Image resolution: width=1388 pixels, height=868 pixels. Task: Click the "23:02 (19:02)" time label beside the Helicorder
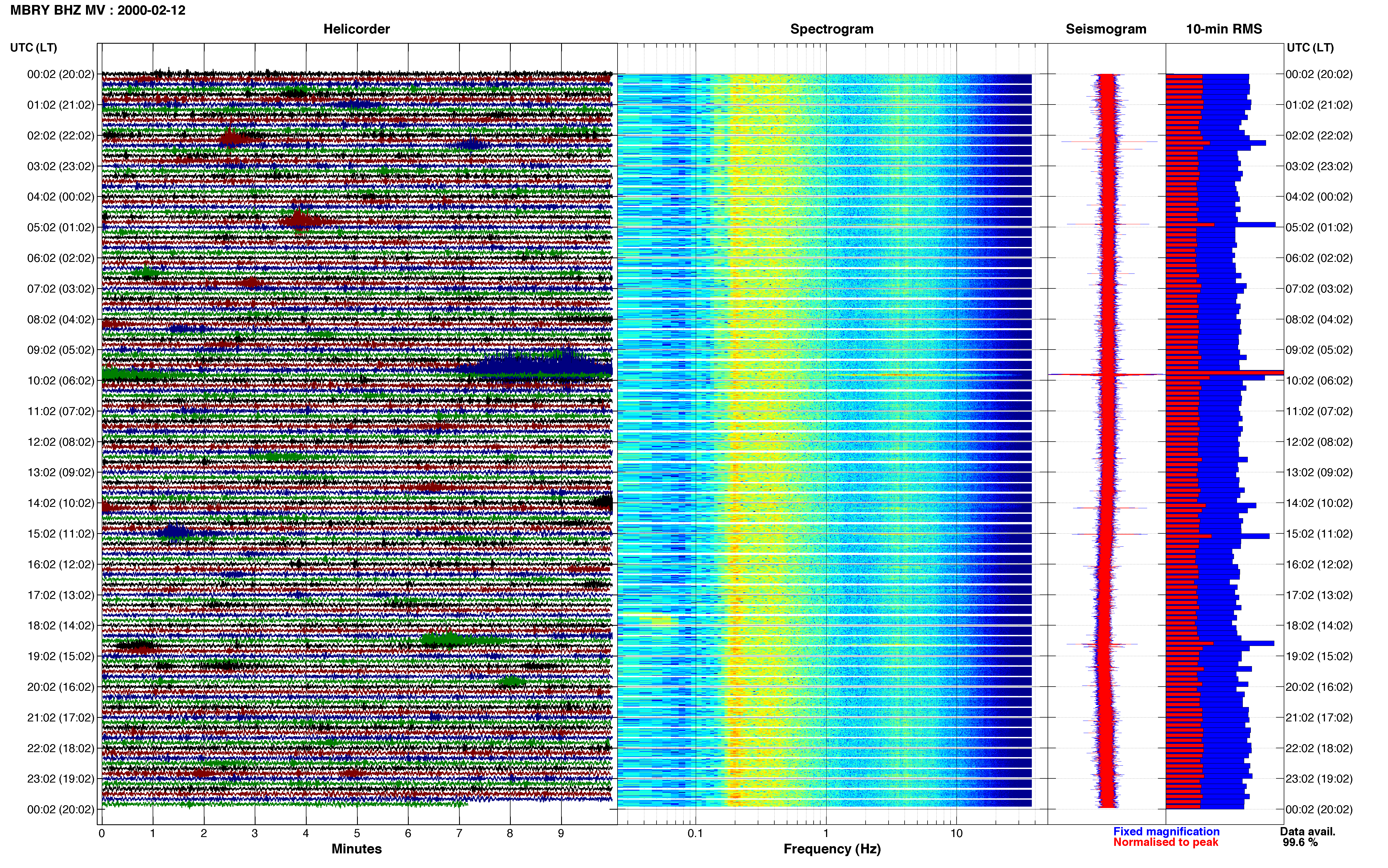coord(60,779)
